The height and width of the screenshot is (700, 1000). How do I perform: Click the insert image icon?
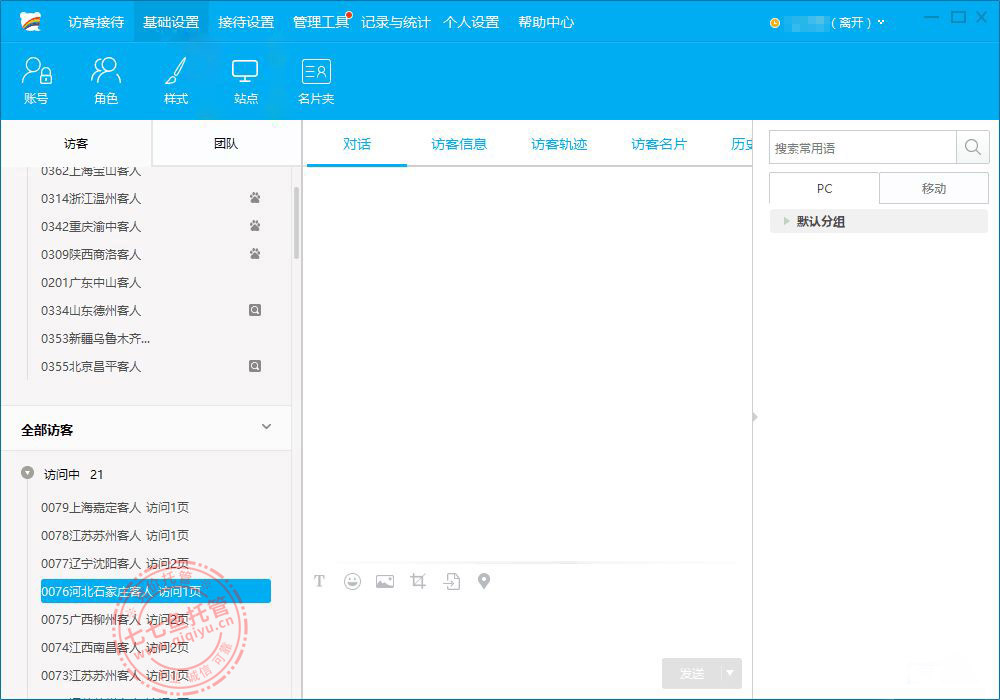pos(385,581)
